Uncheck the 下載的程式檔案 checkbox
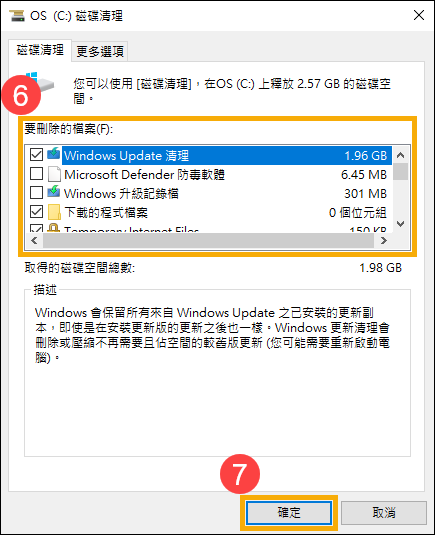The width and height of the screenshot is (435, 535). tap(36, 212)
